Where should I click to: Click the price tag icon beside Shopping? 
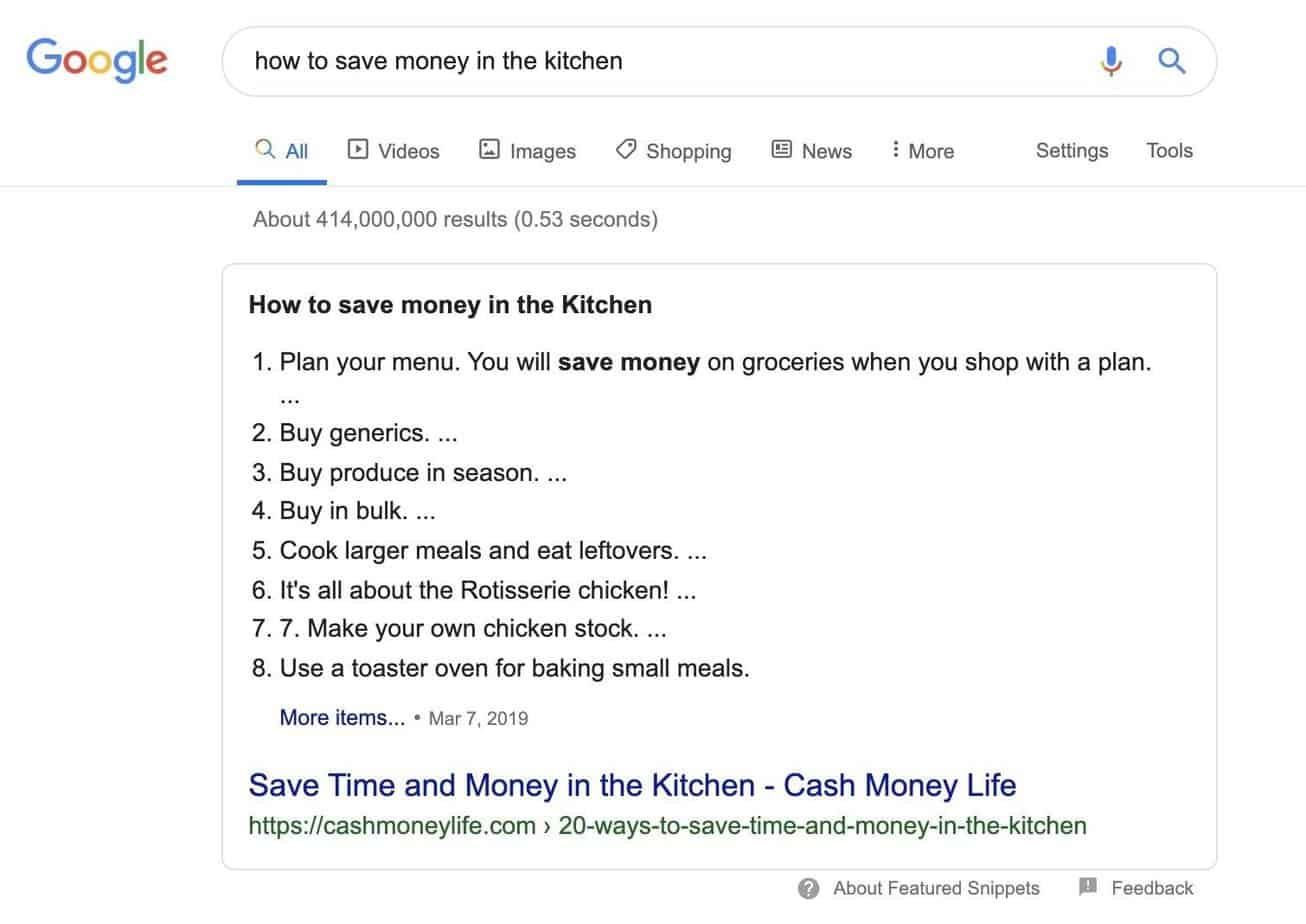(x=624, y=149)
